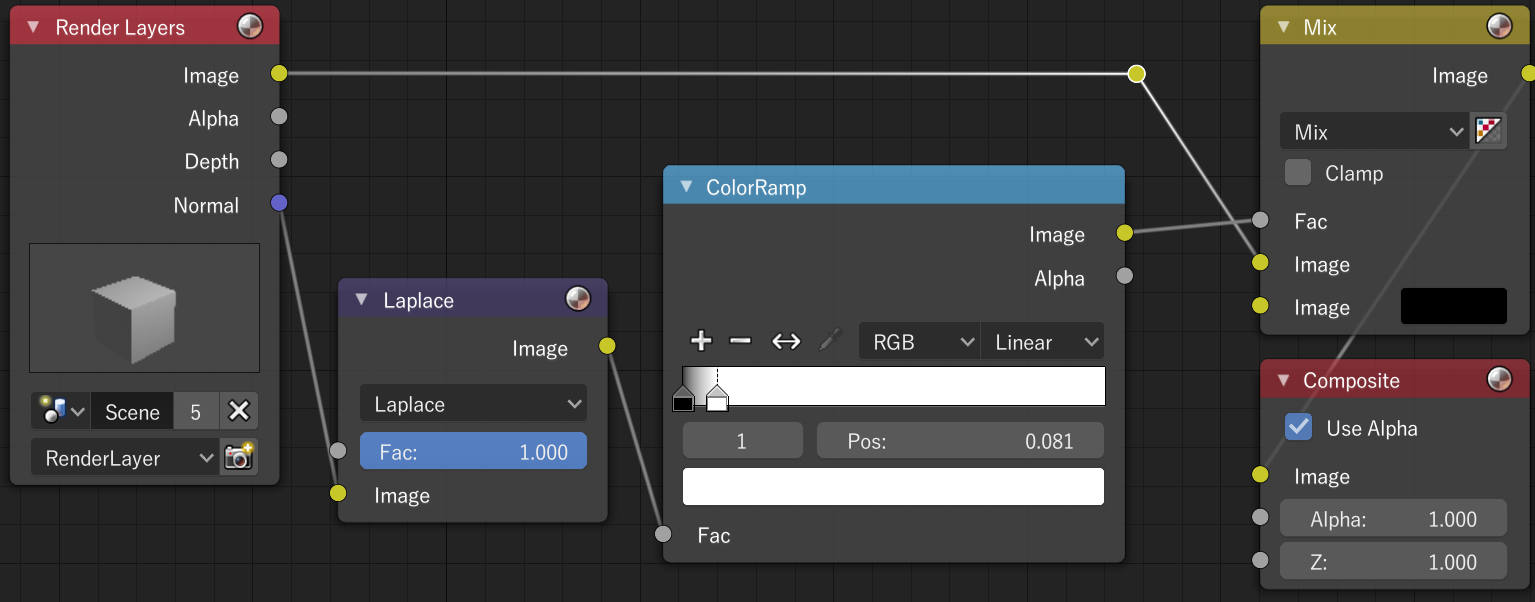Click Laplace Image input socket
Image resolution: width=1535 pixels, height=602 pixels.
point(338,493)
